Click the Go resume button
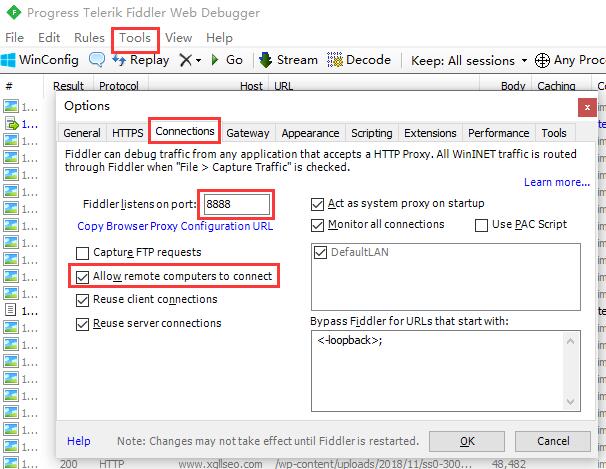The image size is (606, 469). tap(227, 60)
